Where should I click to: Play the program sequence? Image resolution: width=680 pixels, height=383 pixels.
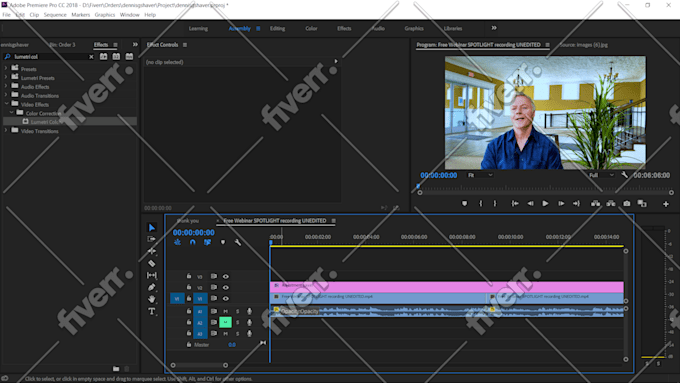tap(545, 203)
